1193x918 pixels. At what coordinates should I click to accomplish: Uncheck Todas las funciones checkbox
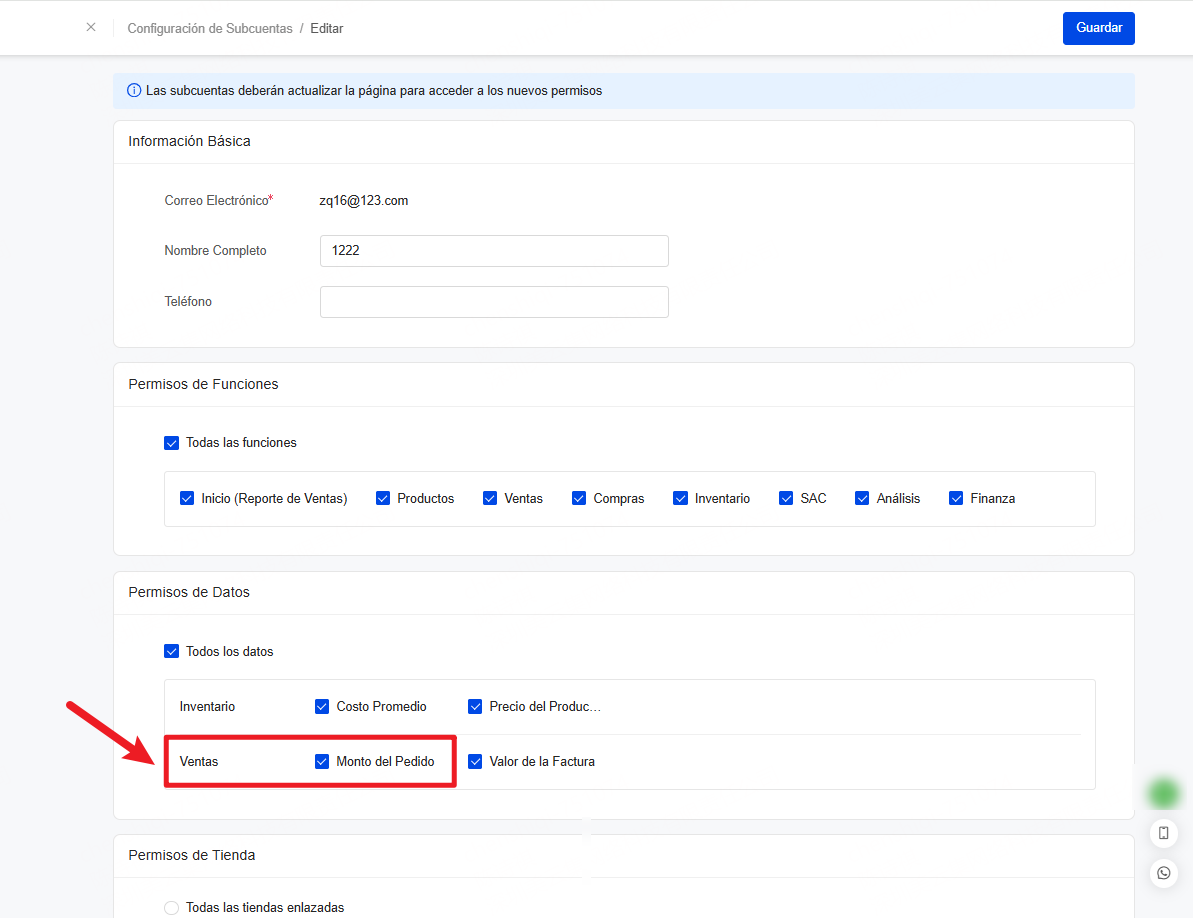171,442
